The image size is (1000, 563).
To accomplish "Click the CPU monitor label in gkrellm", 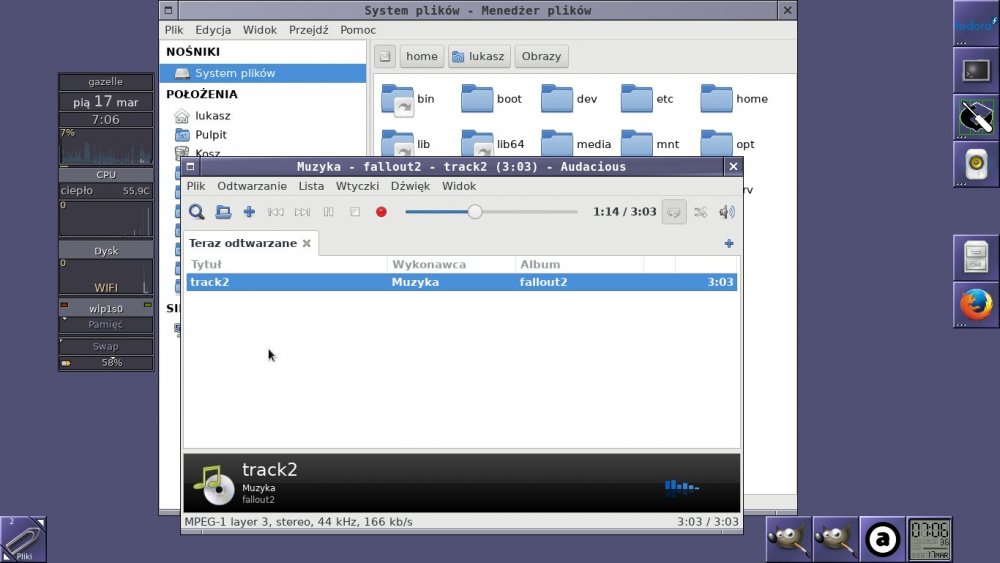I will coord(106,175).
